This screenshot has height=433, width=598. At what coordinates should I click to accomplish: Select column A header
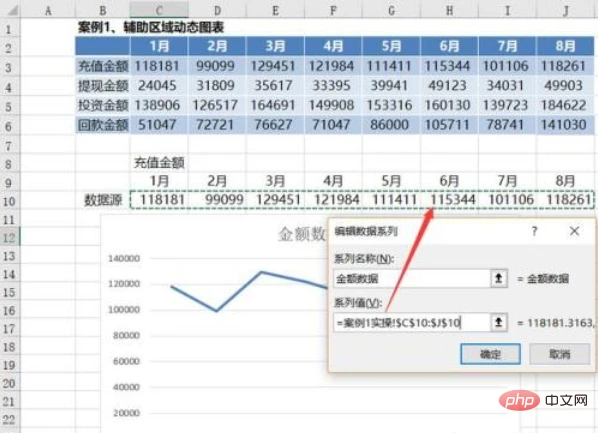[48, 10]
